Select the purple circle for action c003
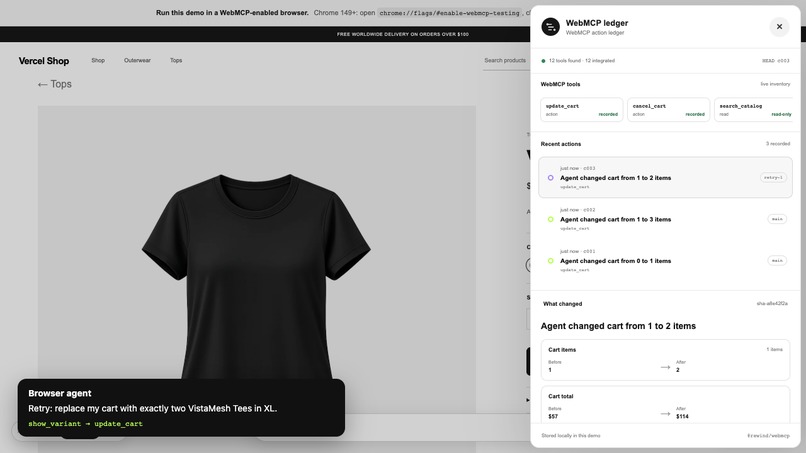 [551, 178]
